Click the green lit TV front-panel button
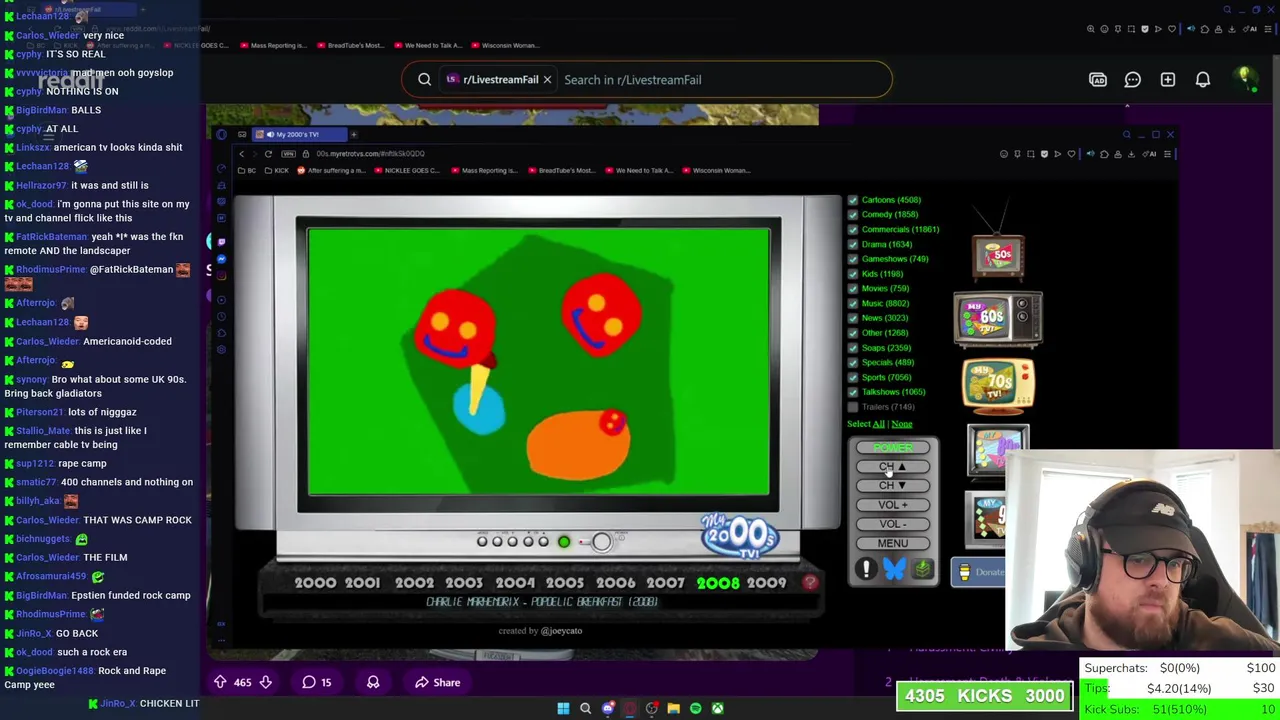 pos(564,541)
